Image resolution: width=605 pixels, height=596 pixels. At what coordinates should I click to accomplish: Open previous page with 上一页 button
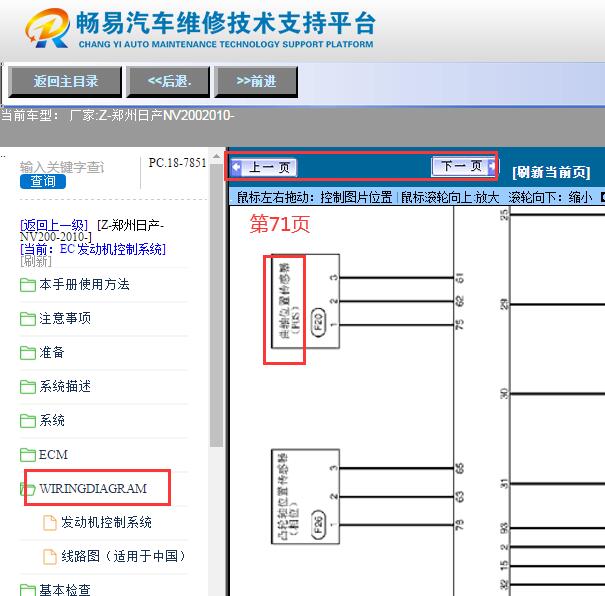click(x=264, y=168)
